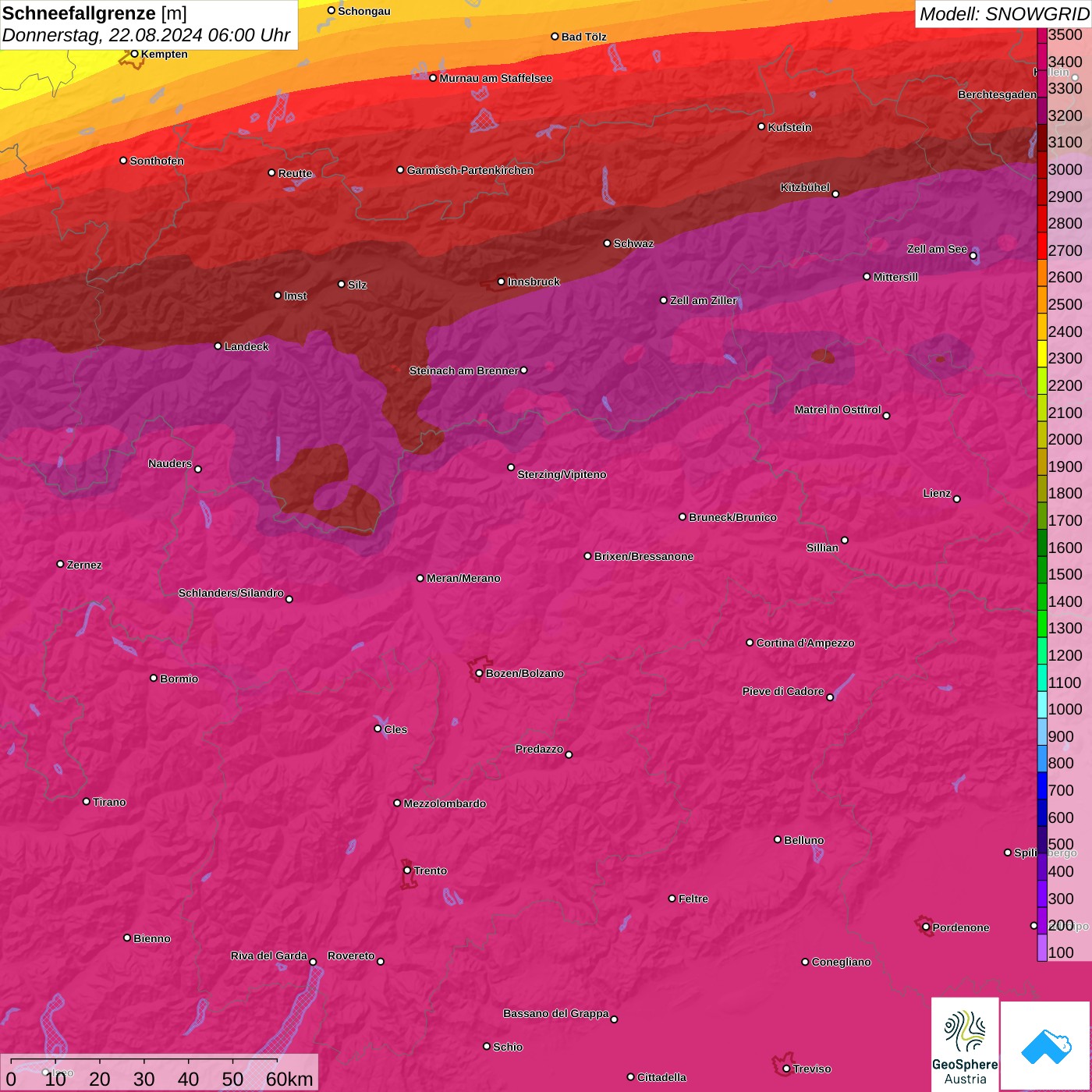Select the 3500 m legend color
This screenshot has width=1092, height=1092.
pyautogui.click(x=1041, y=35)
